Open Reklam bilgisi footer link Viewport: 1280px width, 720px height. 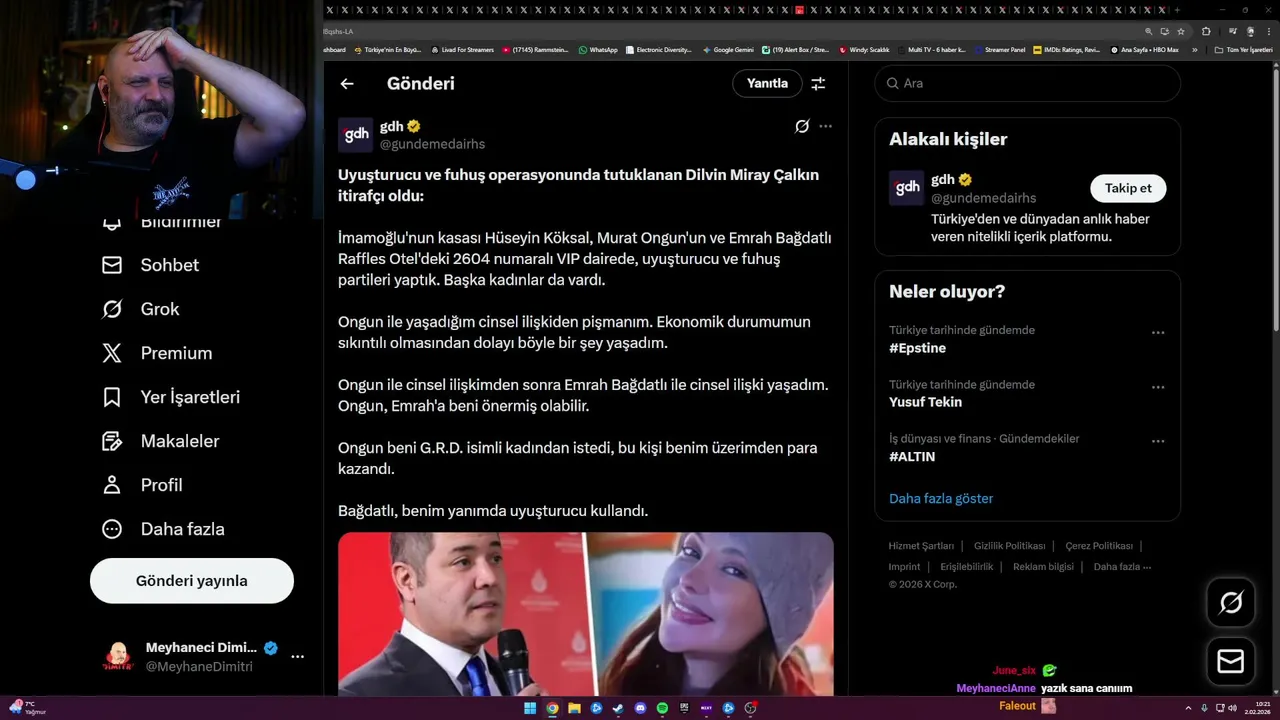pos(1043,567)
